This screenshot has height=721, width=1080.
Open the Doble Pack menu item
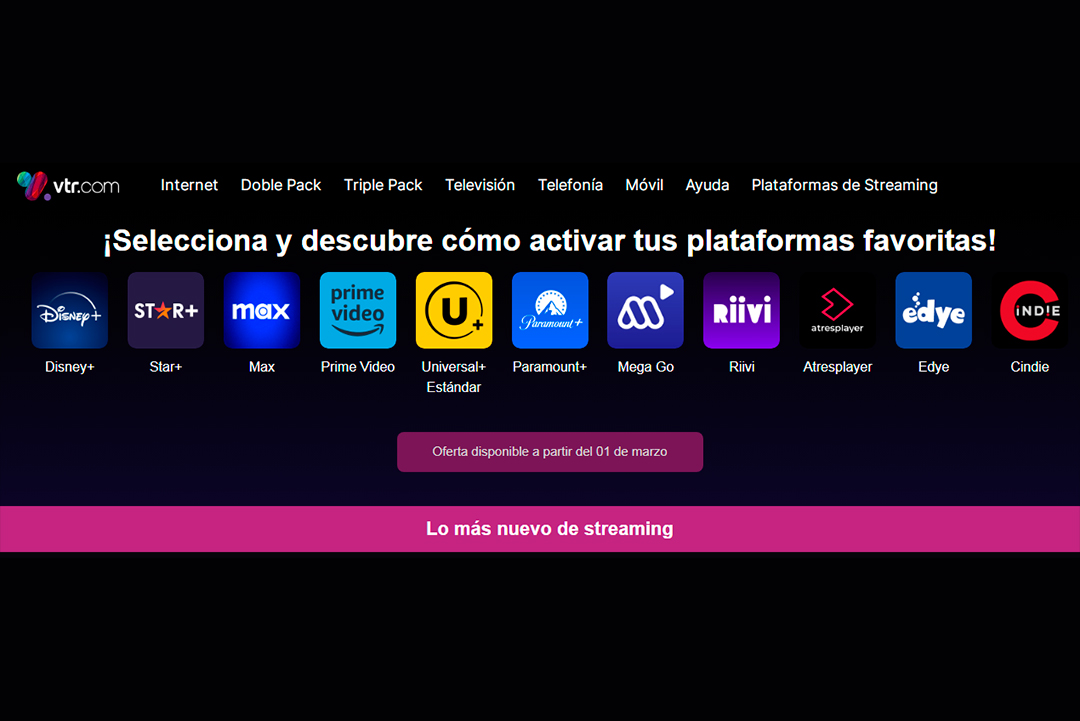pyautogui.click(x=280, y=185)
